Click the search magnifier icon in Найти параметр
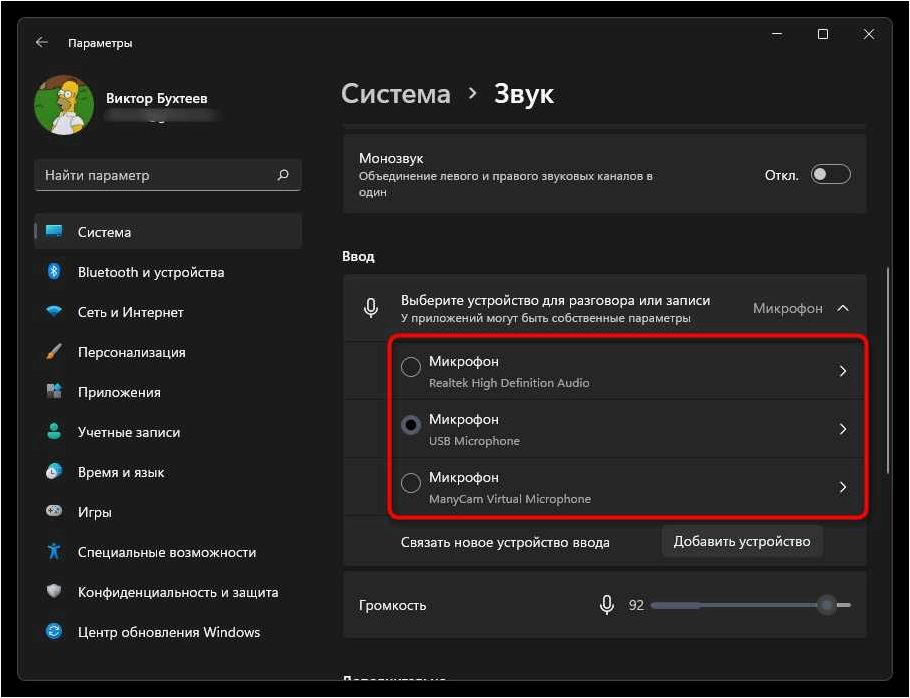 [x=283, y=175]
